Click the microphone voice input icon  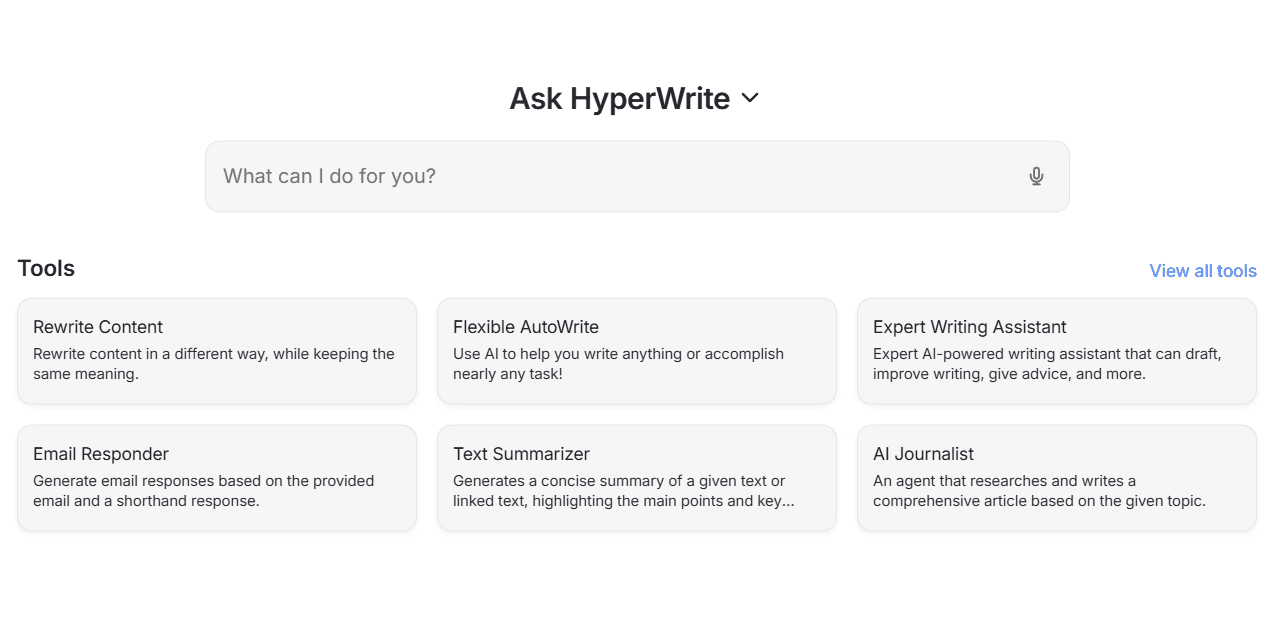click(1036, 176)
